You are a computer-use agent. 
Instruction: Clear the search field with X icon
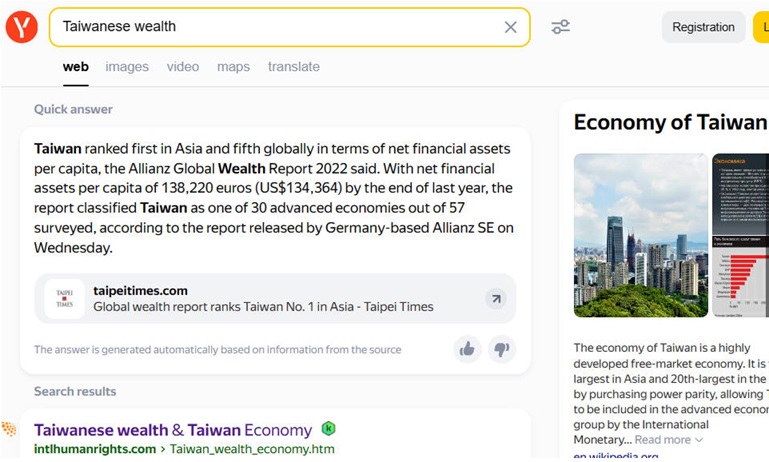[x=510, y=27]
